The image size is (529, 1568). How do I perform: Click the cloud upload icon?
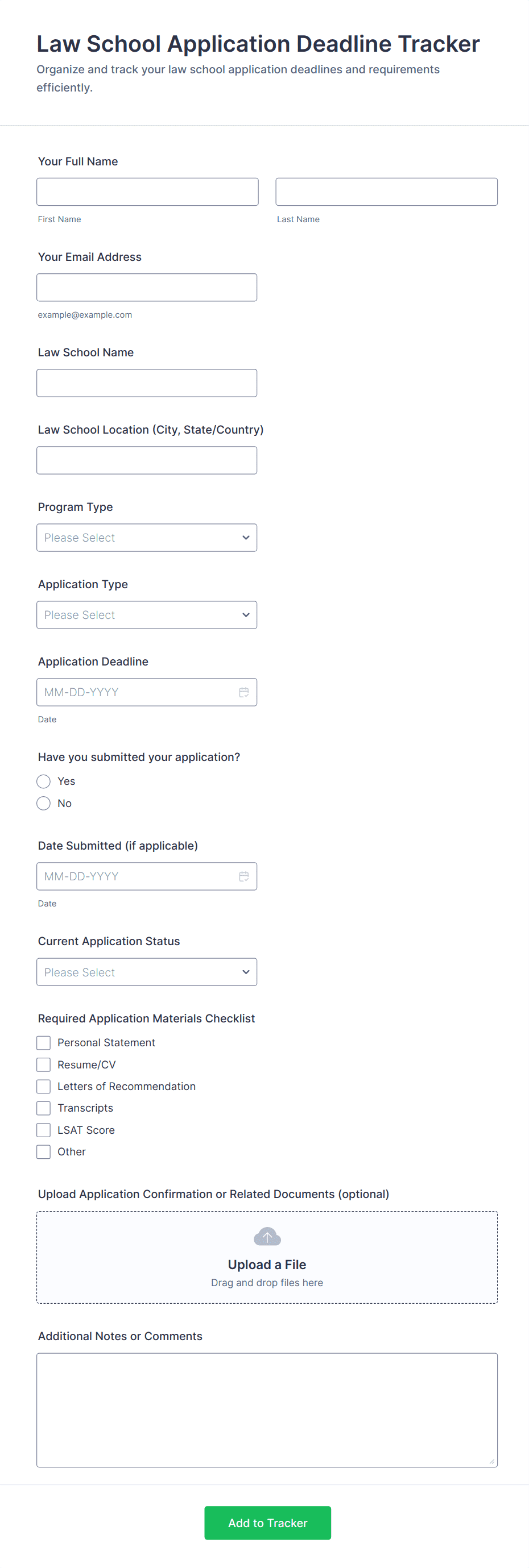tap(267, 1236)
